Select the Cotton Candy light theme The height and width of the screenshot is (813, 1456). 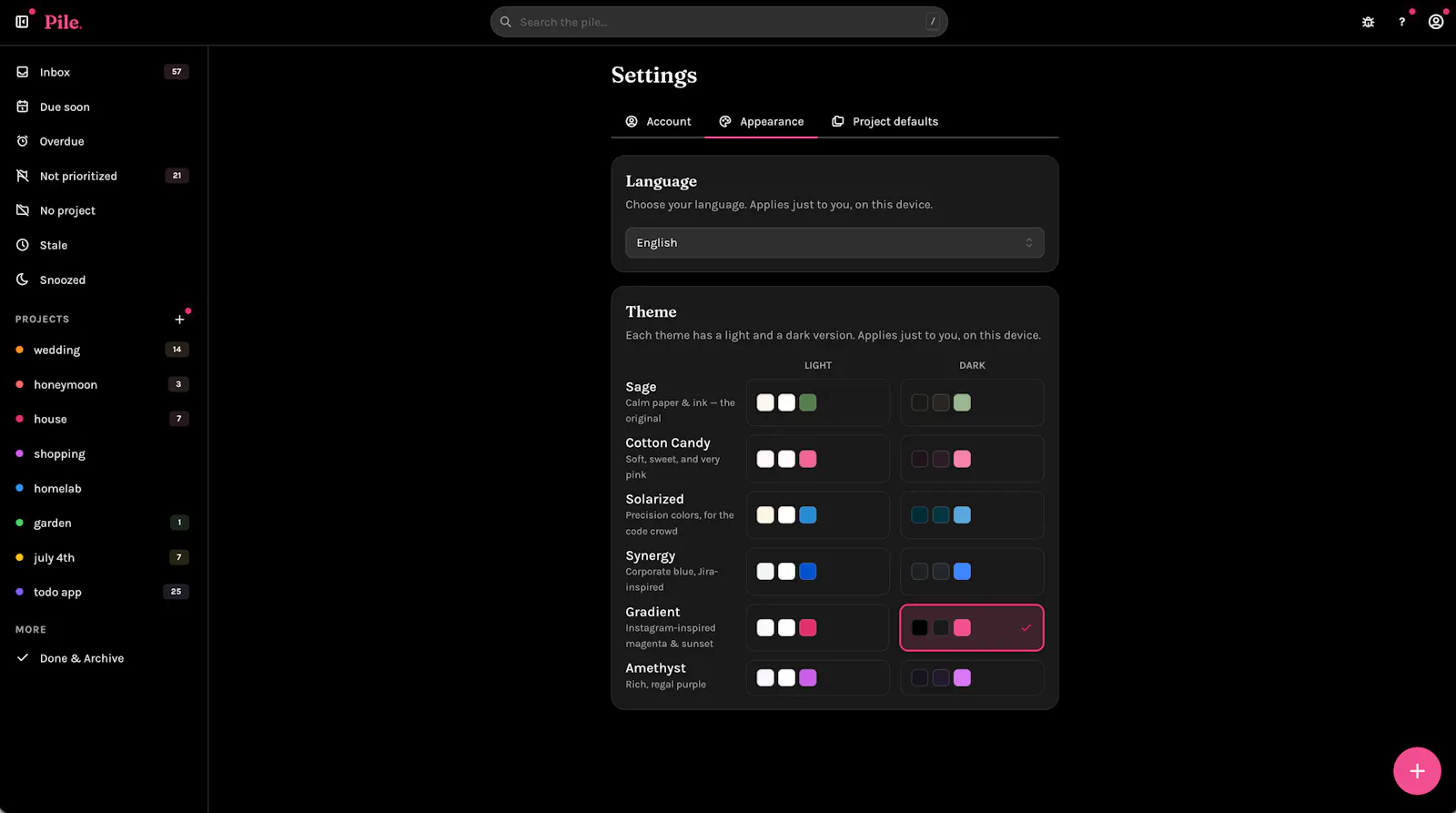click(x=818, y=459)
